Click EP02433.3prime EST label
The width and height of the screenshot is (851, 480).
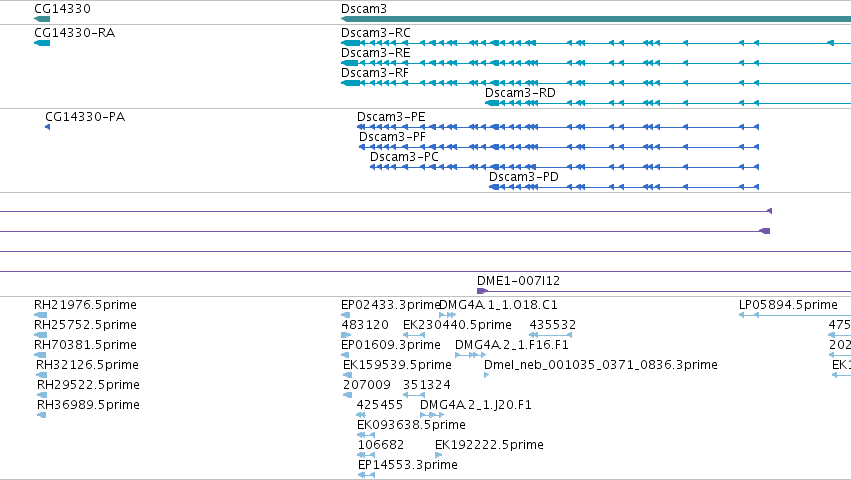(x=390, y=305)
